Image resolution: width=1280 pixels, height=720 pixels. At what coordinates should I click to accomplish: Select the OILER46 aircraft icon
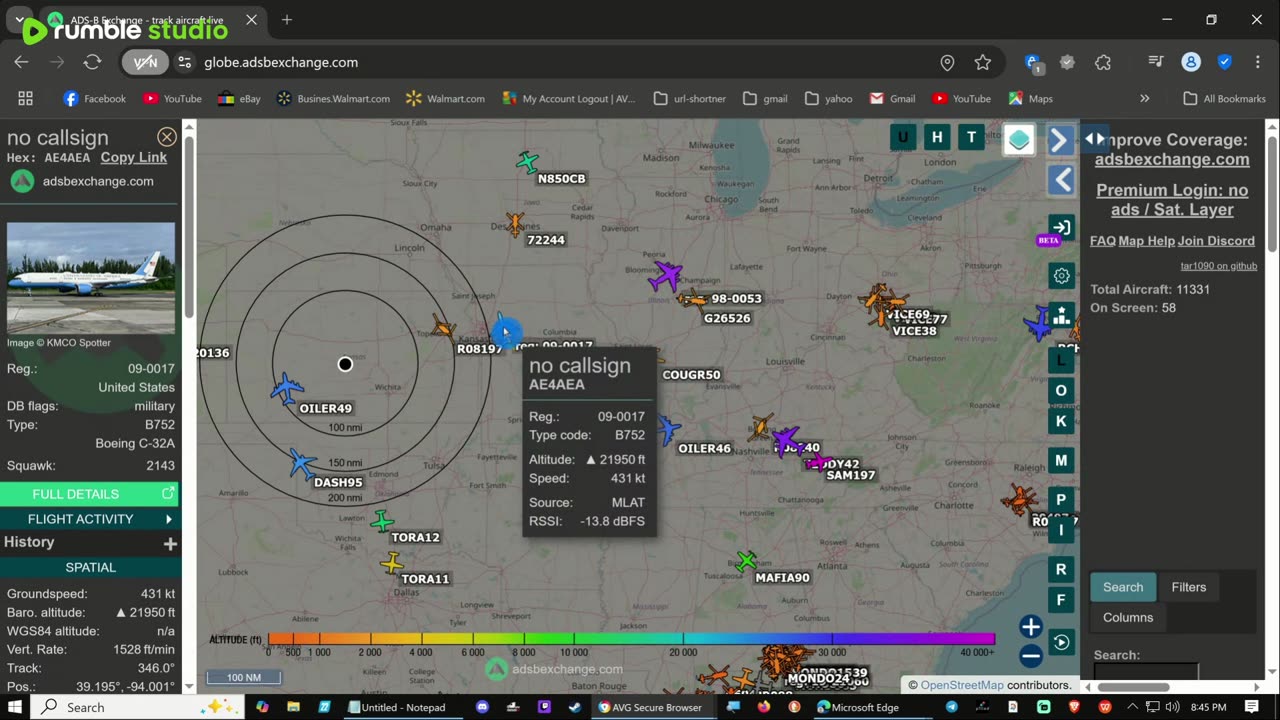pyautogui.click(x=667, y=431)
